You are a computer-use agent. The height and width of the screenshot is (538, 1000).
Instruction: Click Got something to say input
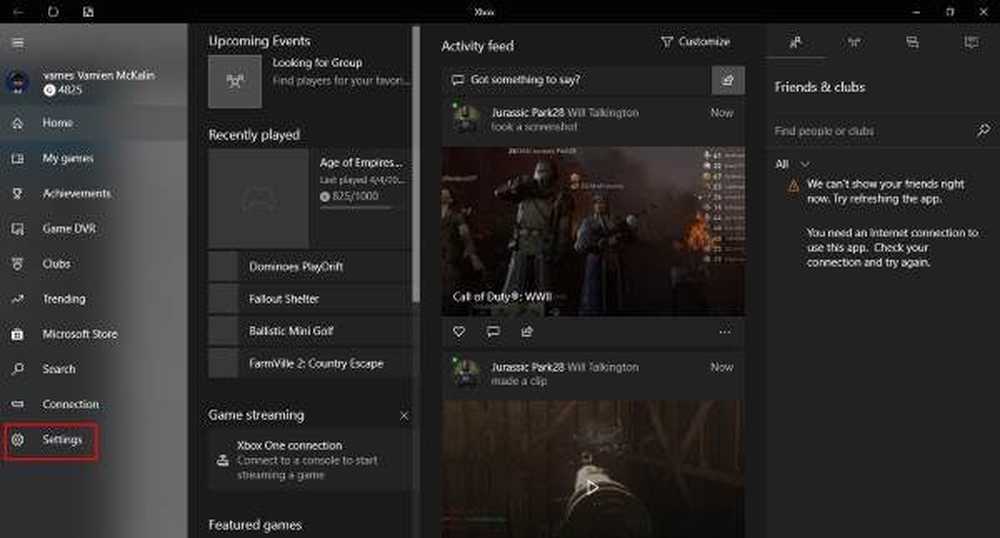pyautogui.click(x=577, y=80)
